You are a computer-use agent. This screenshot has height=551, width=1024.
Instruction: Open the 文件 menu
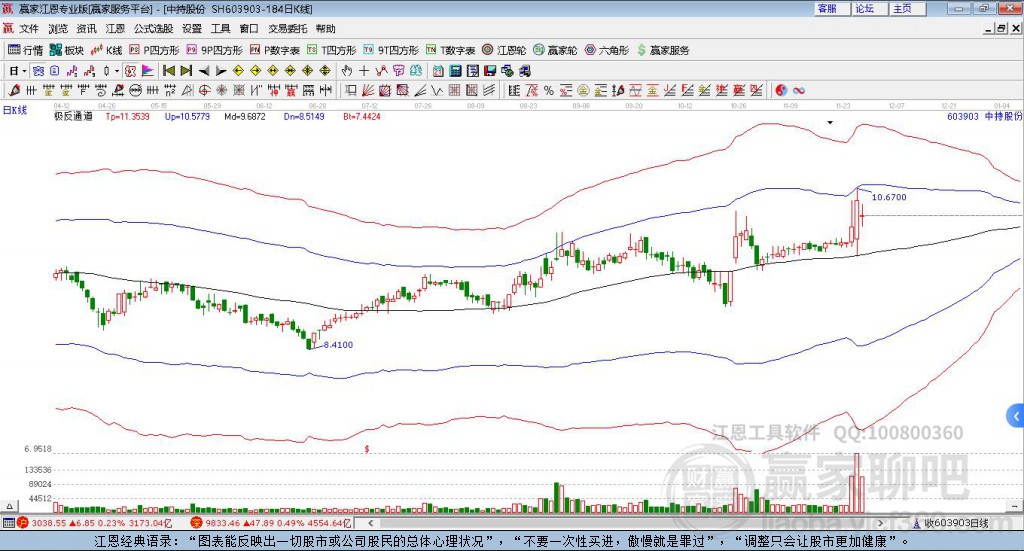click(29, 29)
